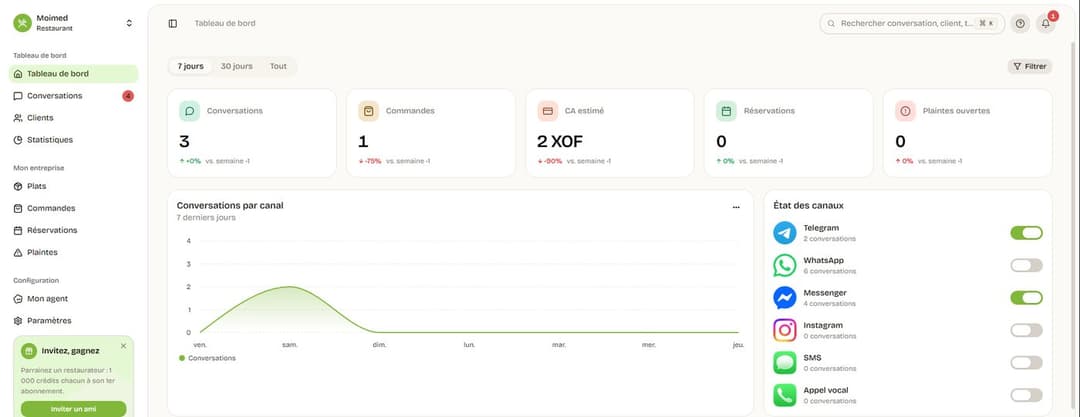Click the robot icon beside Mon agent
The height and width of the screenshot is (417, 1080).
[x=18, y=298]
